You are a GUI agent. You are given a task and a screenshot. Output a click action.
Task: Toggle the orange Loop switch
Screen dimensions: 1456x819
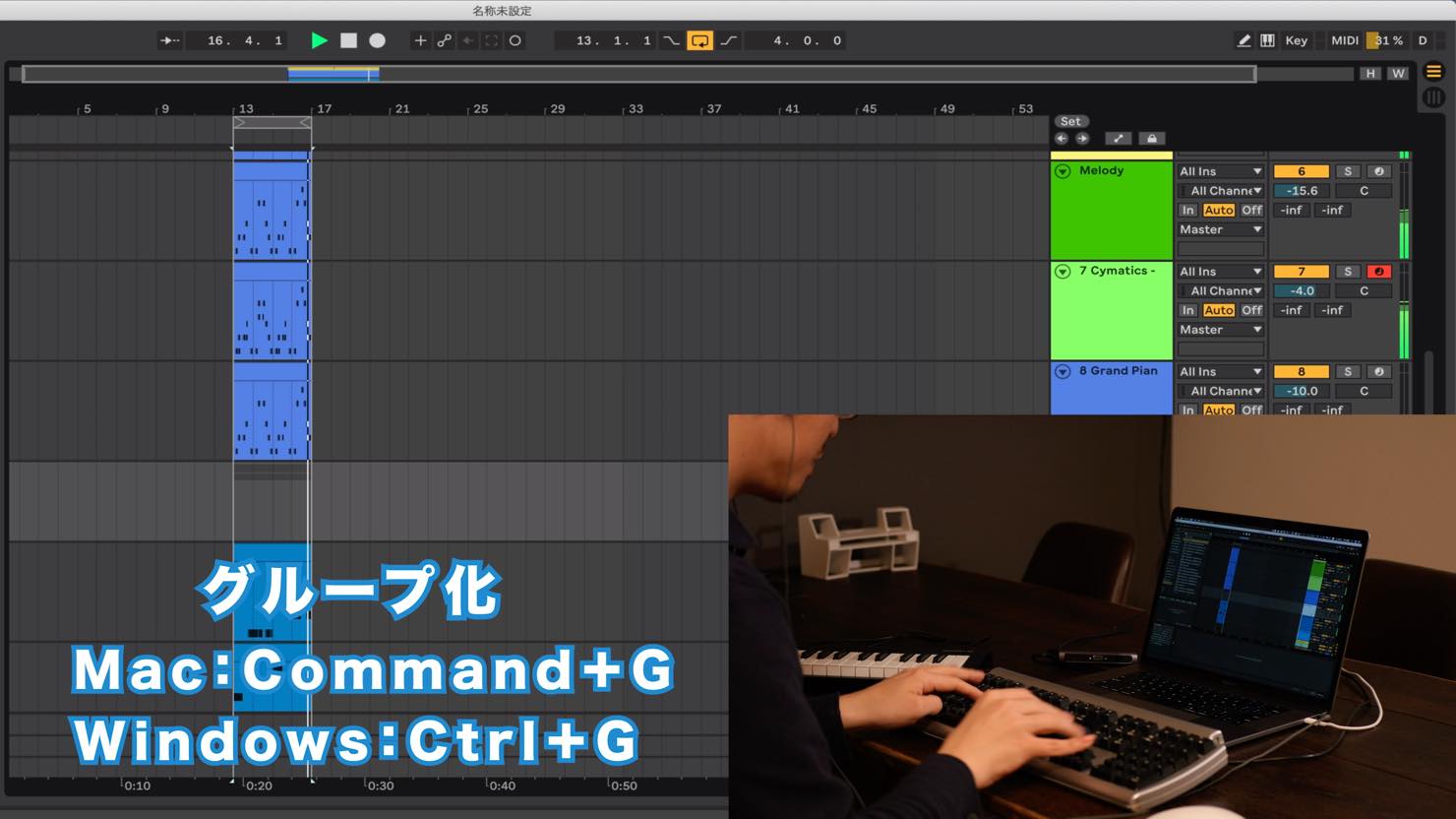[x=699, y=40]
